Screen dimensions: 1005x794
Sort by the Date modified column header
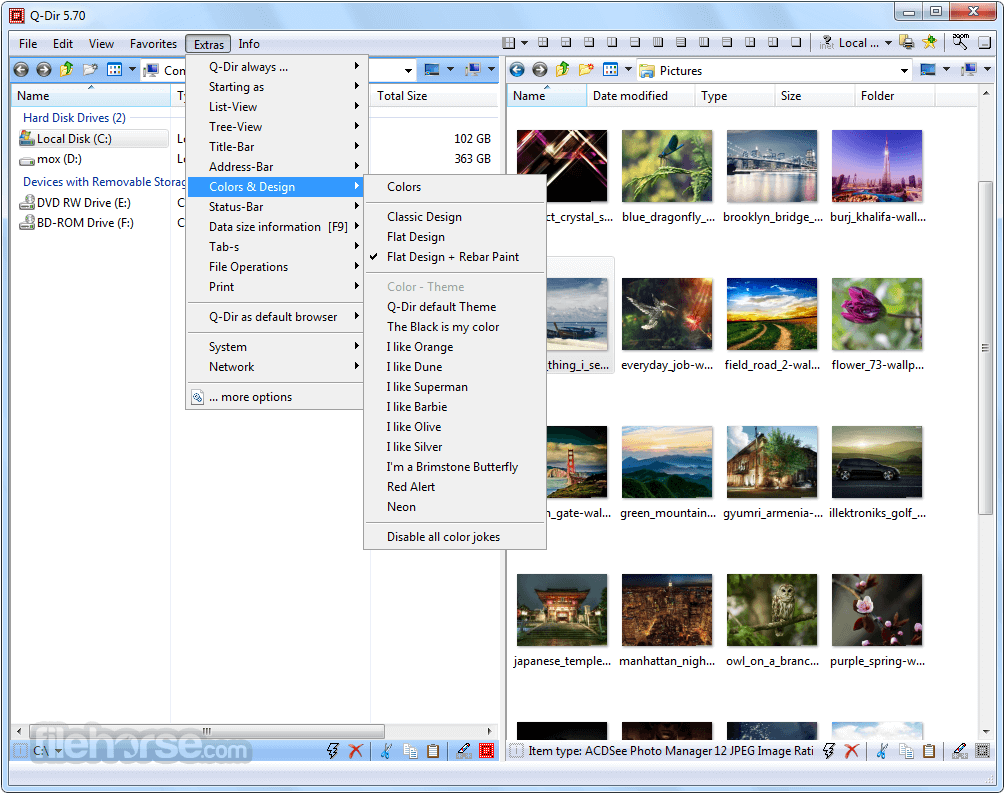pos(640,95)
